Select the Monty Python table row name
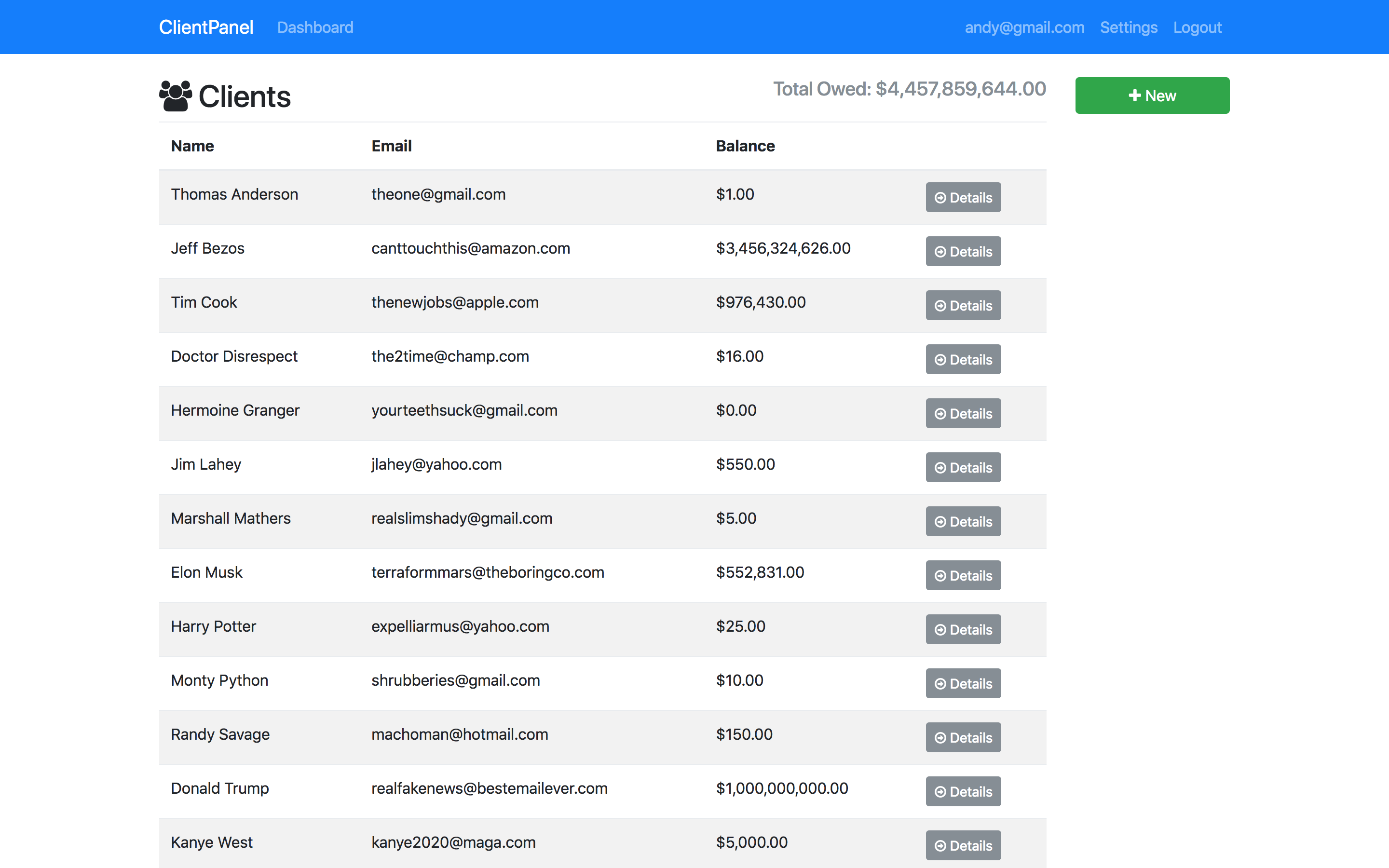The image size is (1389, 868). click(x=219, y=680)
